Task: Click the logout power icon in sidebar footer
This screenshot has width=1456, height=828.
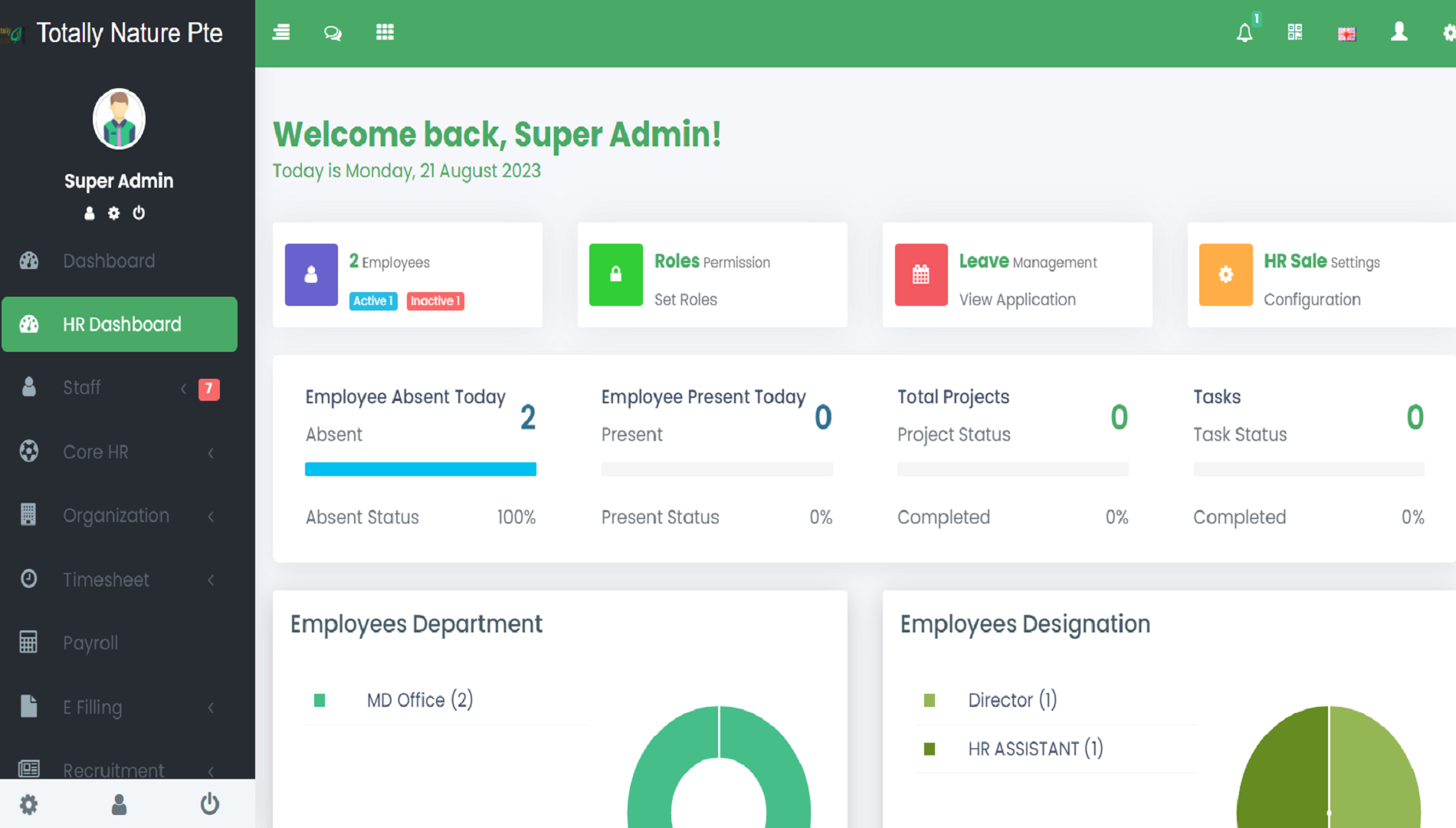Action: tap(210, 803)
